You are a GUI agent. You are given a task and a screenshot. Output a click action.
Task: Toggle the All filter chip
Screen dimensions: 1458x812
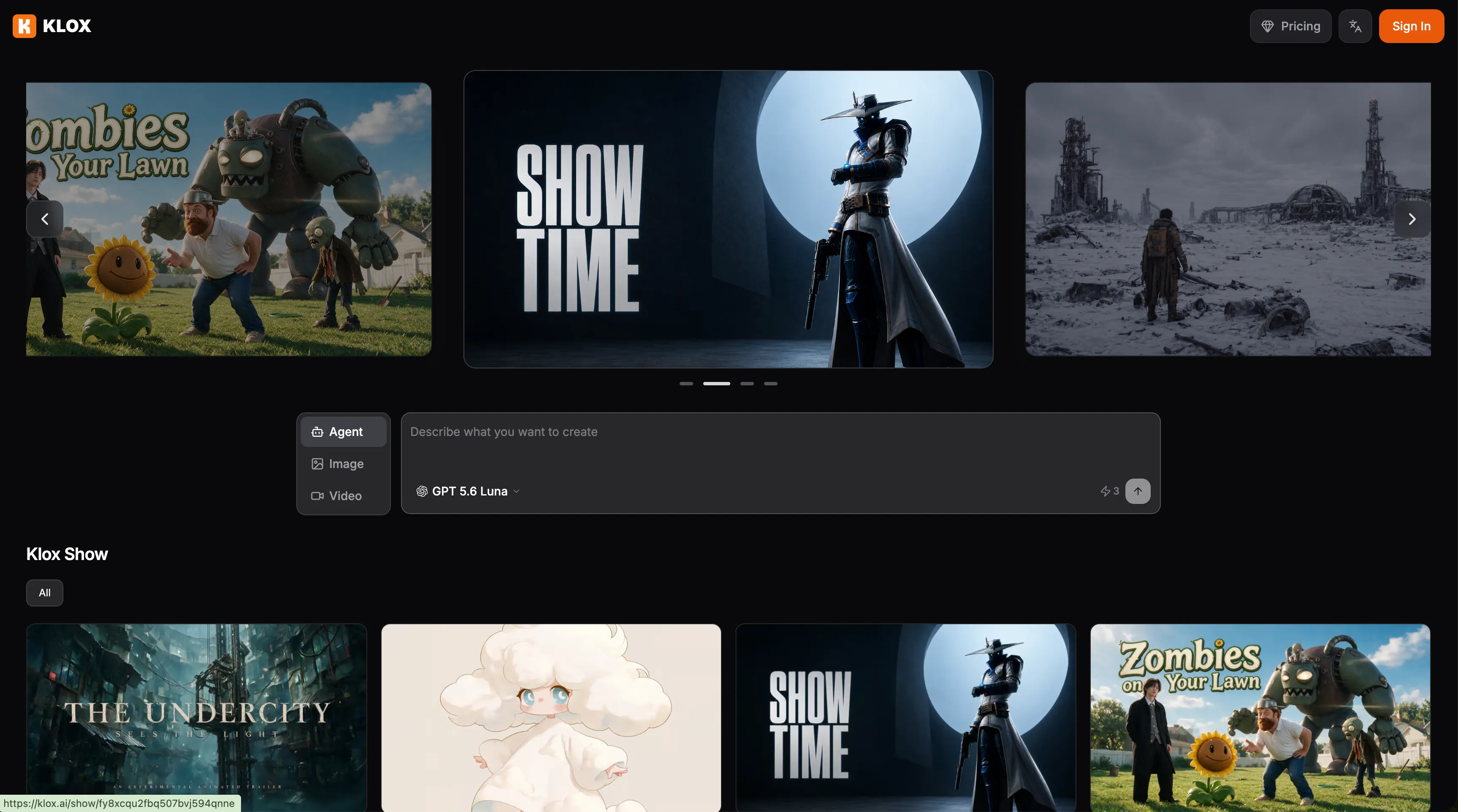pos(45,593)
